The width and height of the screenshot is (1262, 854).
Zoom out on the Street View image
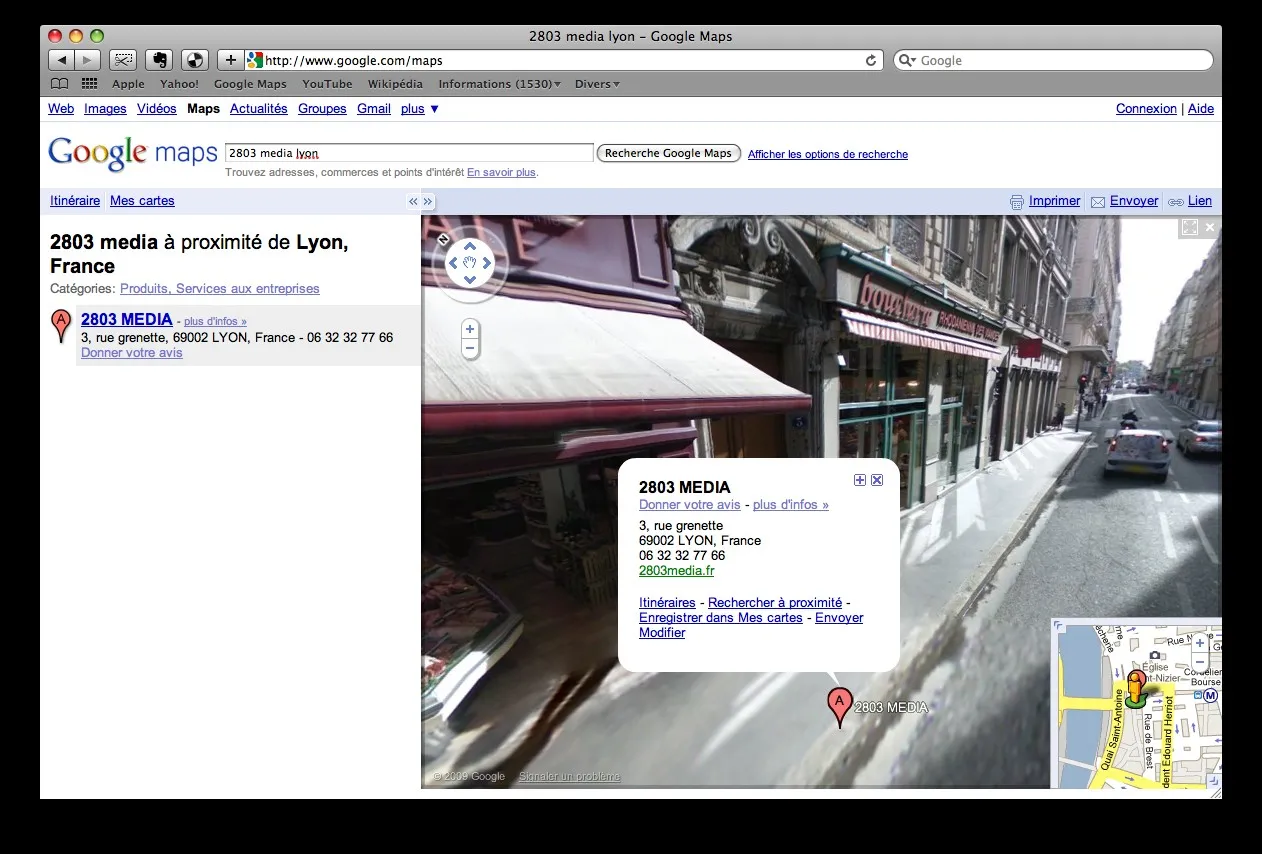(x=469, y=348)
